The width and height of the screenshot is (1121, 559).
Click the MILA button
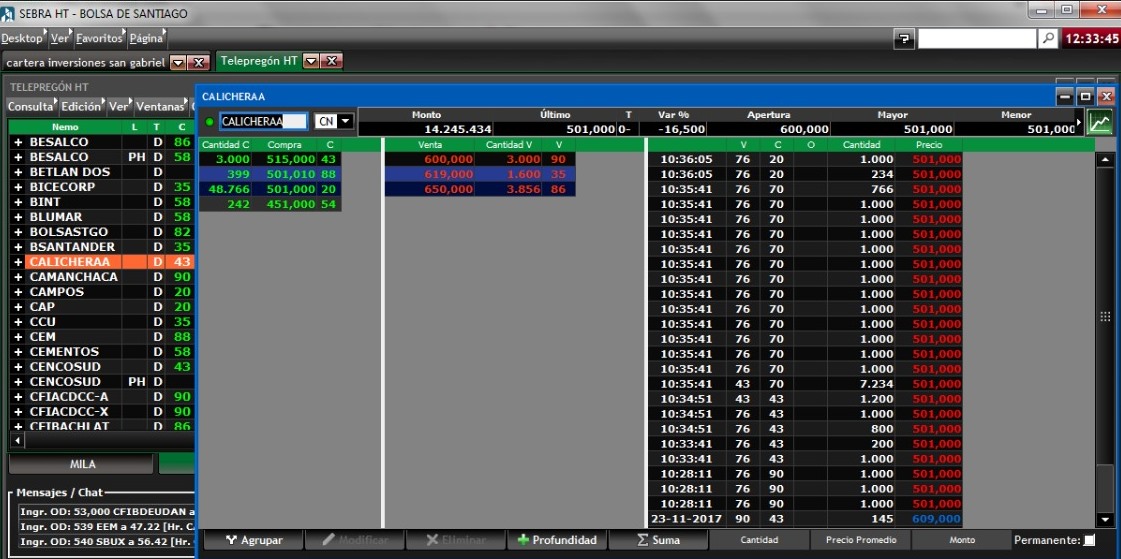click(x=82, y=464)
